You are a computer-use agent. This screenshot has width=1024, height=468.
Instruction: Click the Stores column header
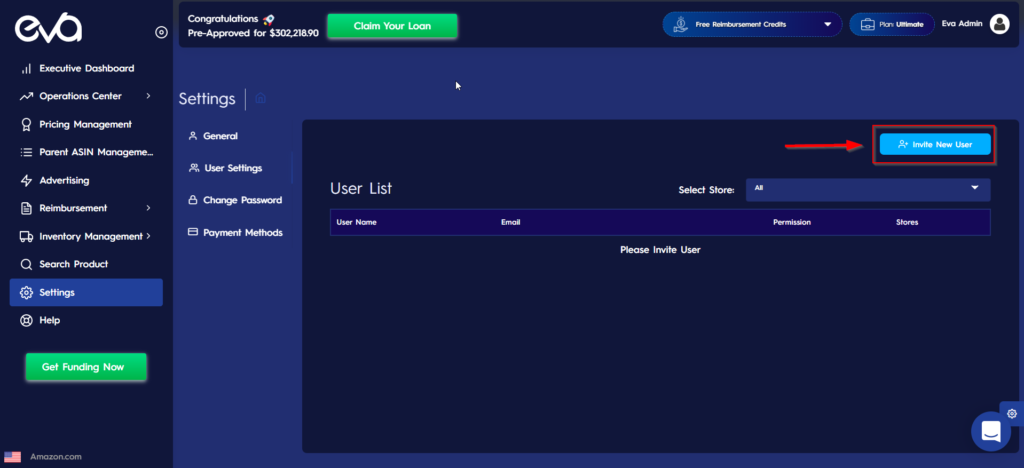pyautogui.click(x=907, y=223)
